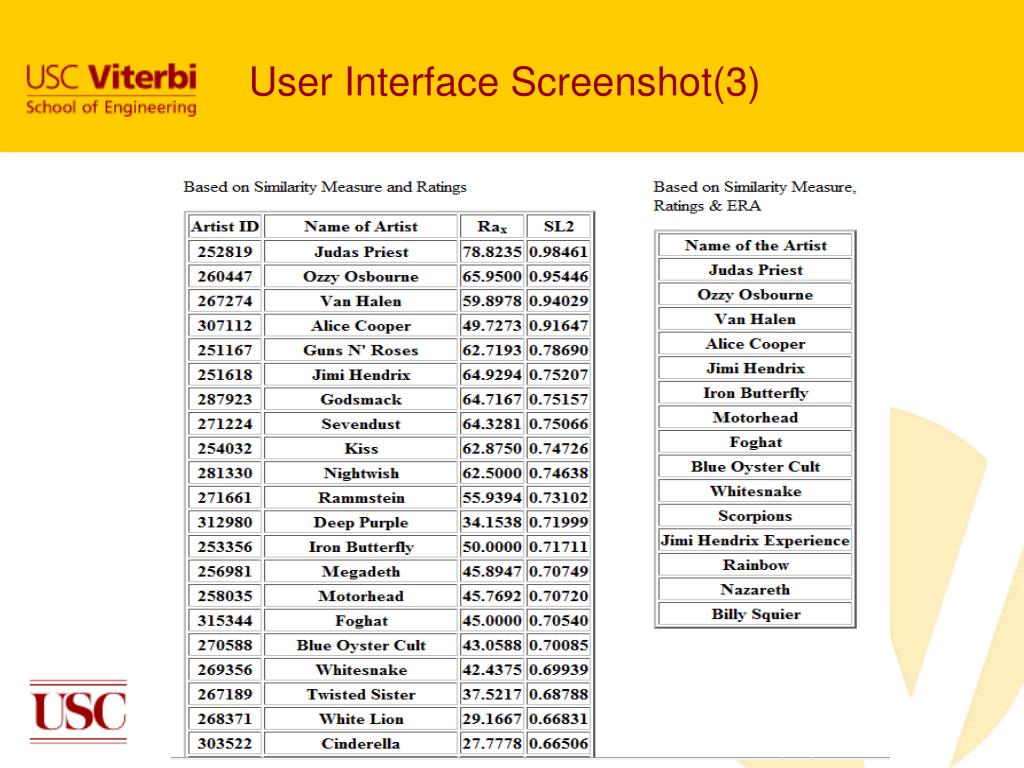Screen dimensions: 1024x768
Task: Select Van Halen in the left table
Action: (360, 301)
